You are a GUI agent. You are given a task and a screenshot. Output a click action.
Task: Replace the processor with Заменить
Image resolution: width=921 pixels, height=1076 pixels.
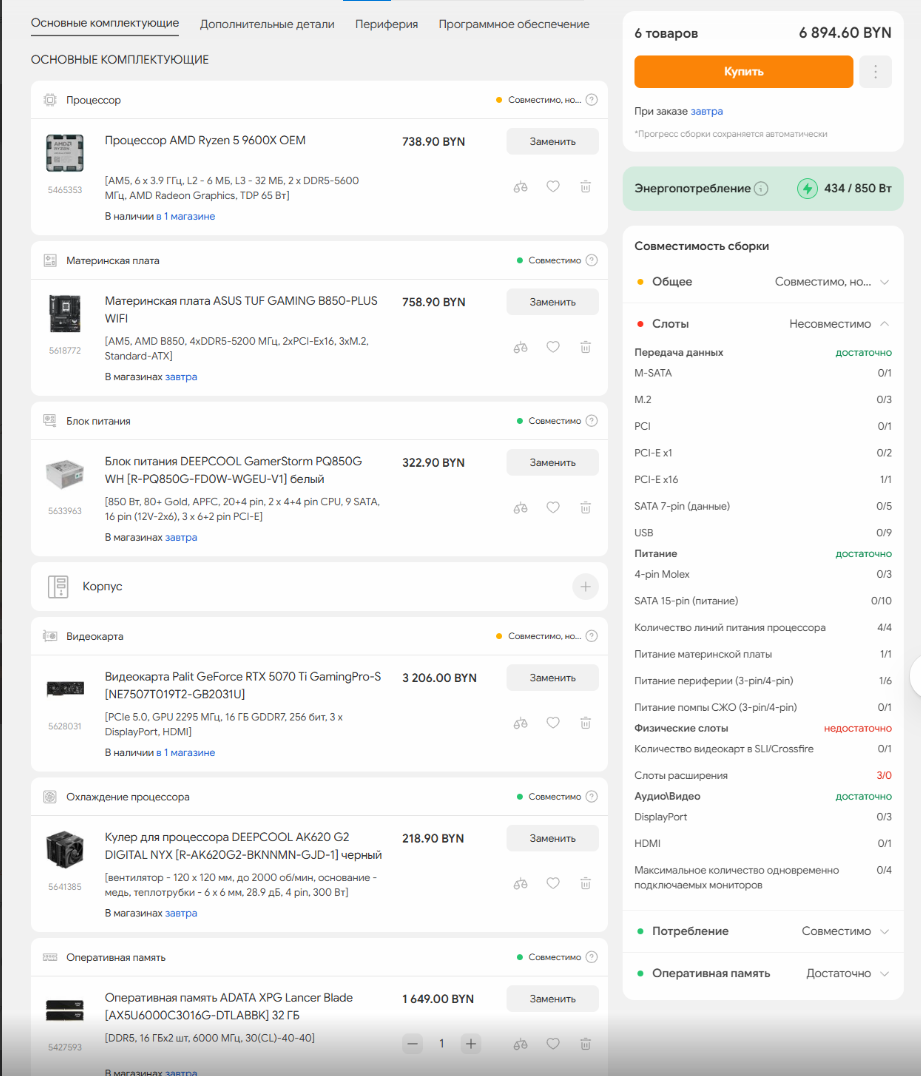point(552,141)
